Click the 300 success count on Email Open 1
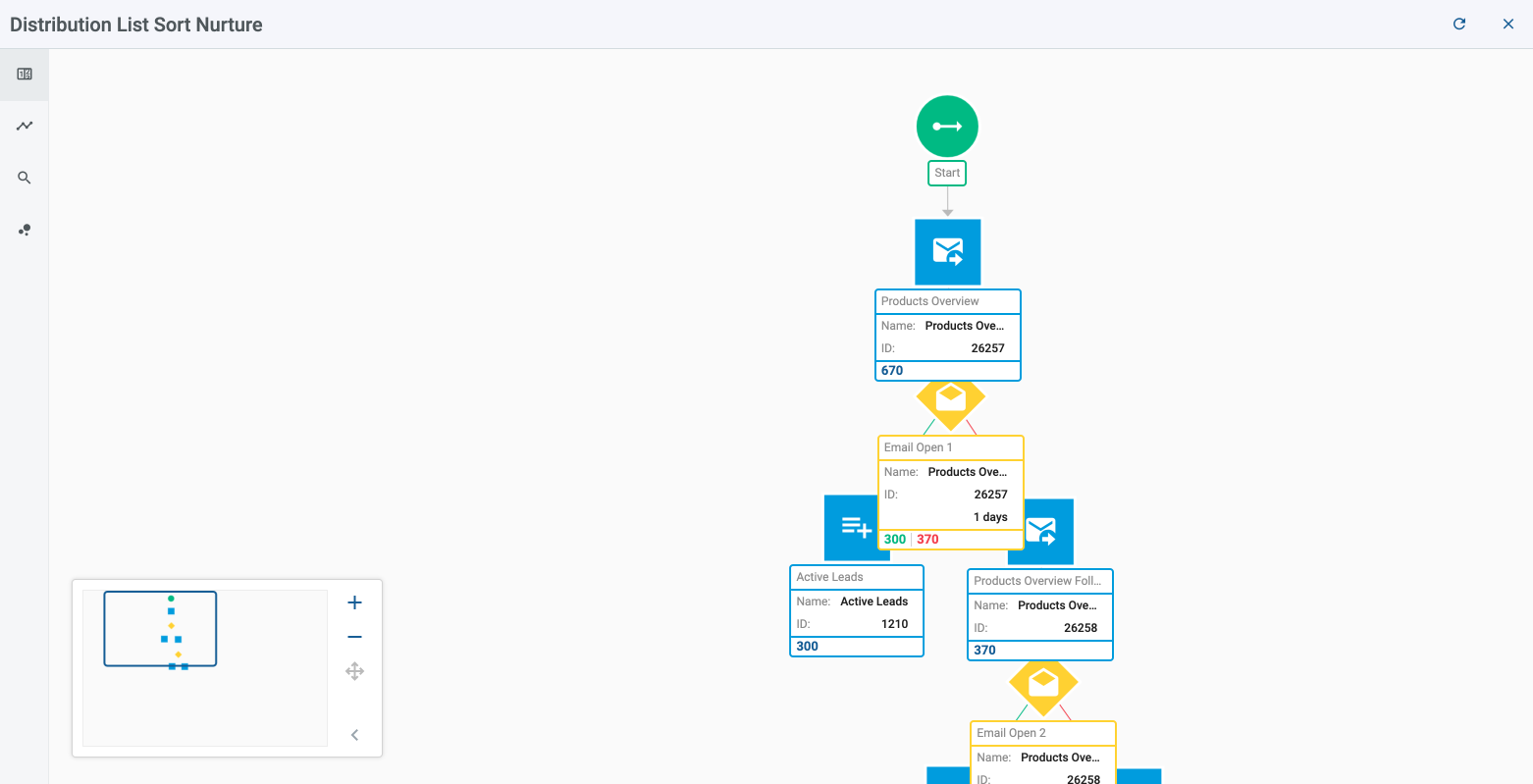Image resolution: width=1533 pixels, height=784 pixels. click(x=894, y=539)
